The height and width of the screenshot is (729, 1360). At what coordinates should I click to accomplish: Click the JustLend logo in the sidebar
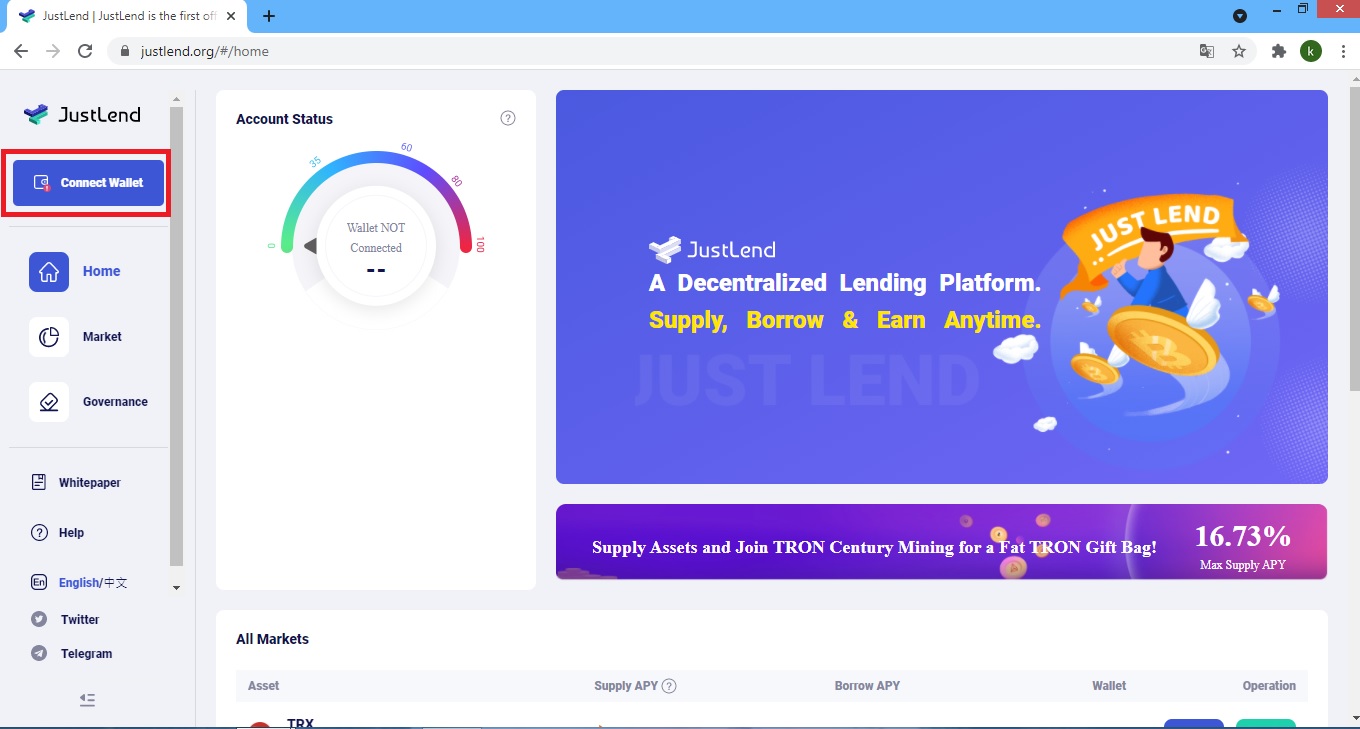[82, 114]
